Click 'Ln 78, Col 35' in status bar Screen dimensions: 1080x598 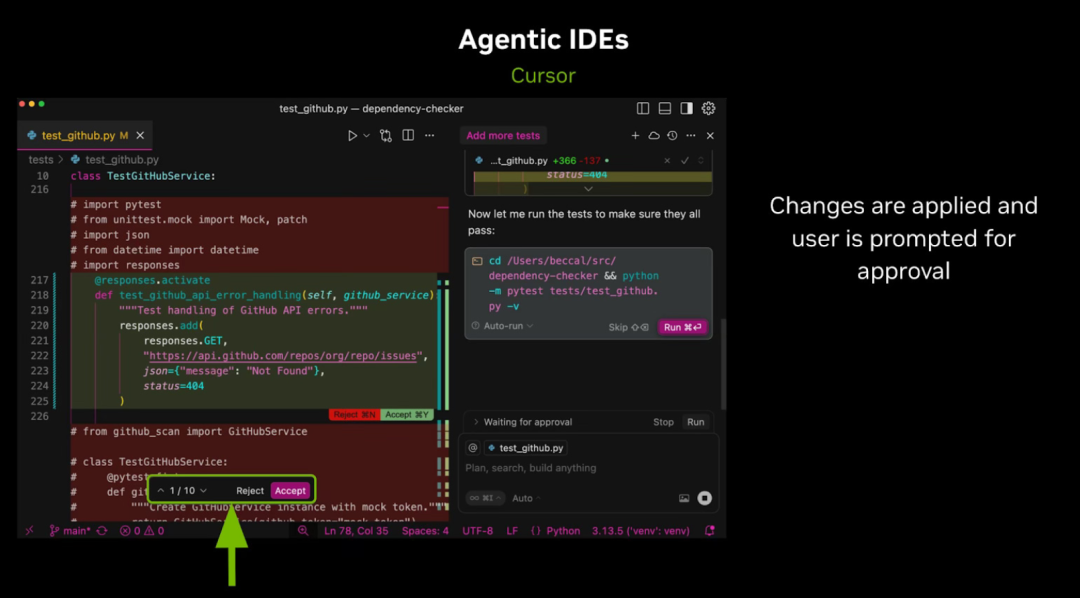tap(356, 530)
